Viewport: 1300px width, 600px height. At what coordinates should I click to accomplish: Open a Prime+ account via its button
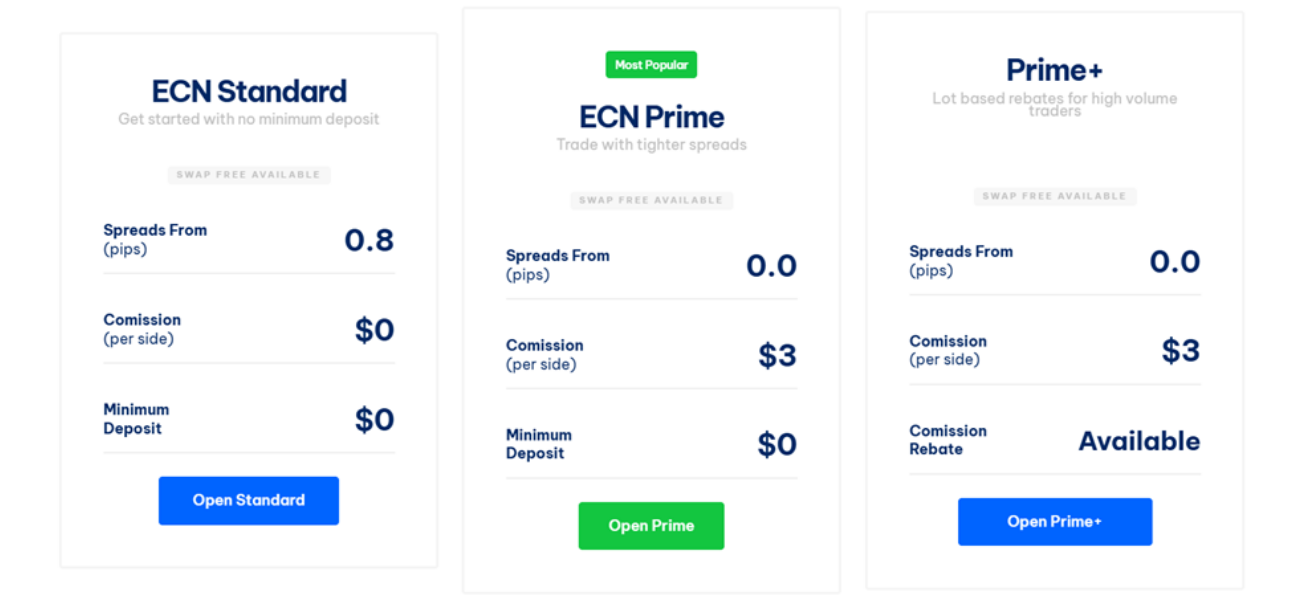click(x=1054, y=521)
